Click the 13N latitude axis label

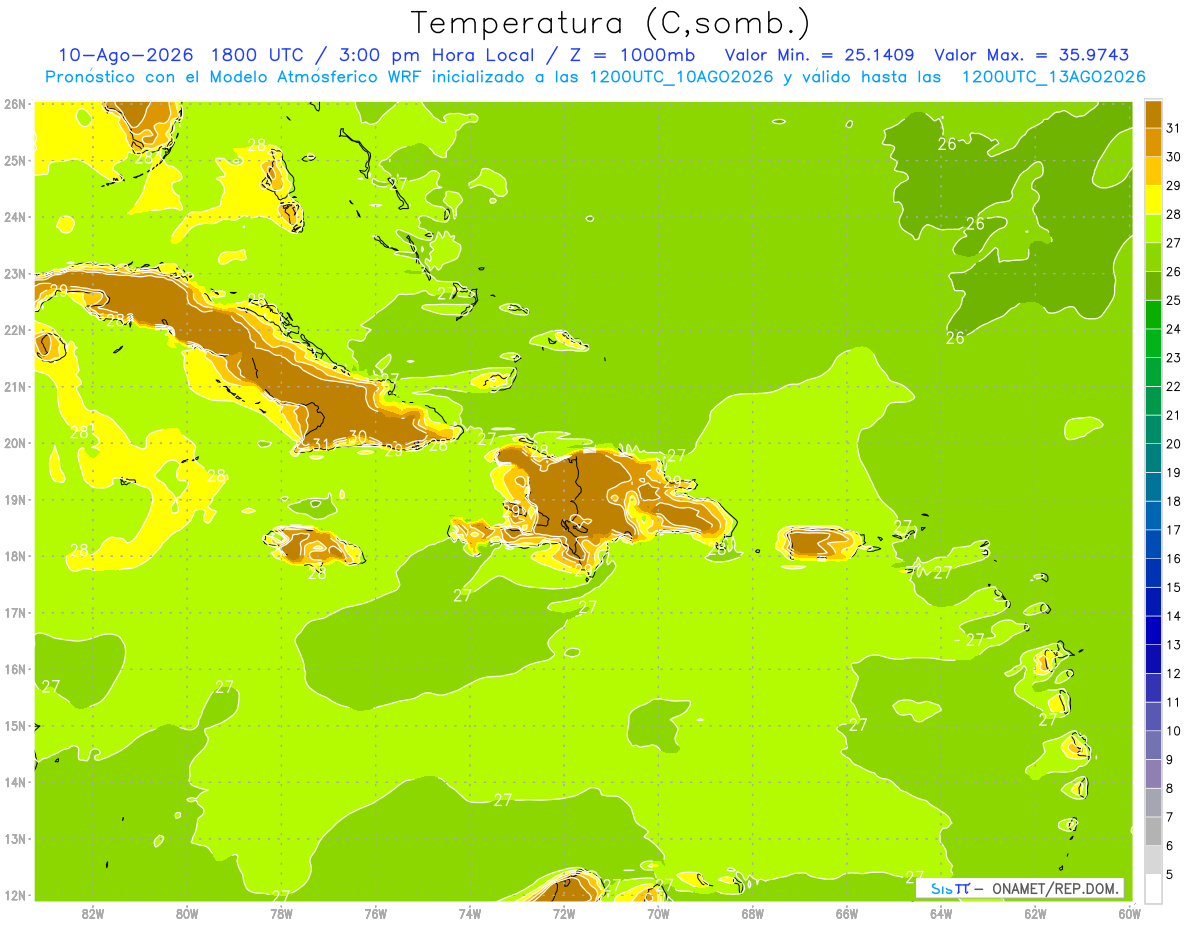[x=14, y=838]
